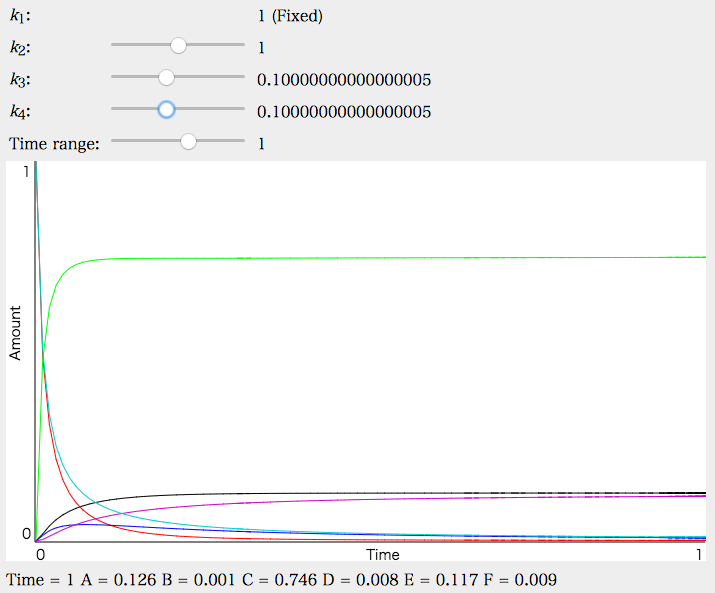Click the 'B = 0.001' readout
This screenshot has width=715, height=593.
point(198,580)
